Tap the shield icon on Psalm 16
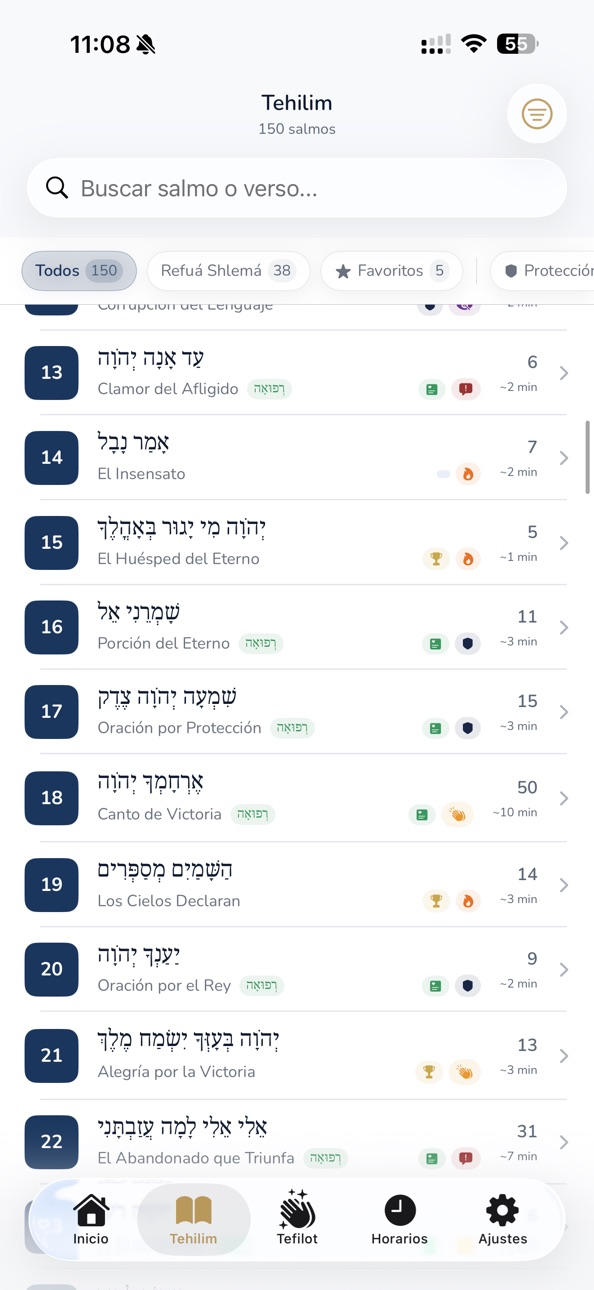The width and height of the screenshot is (594, 1290). 467,644
